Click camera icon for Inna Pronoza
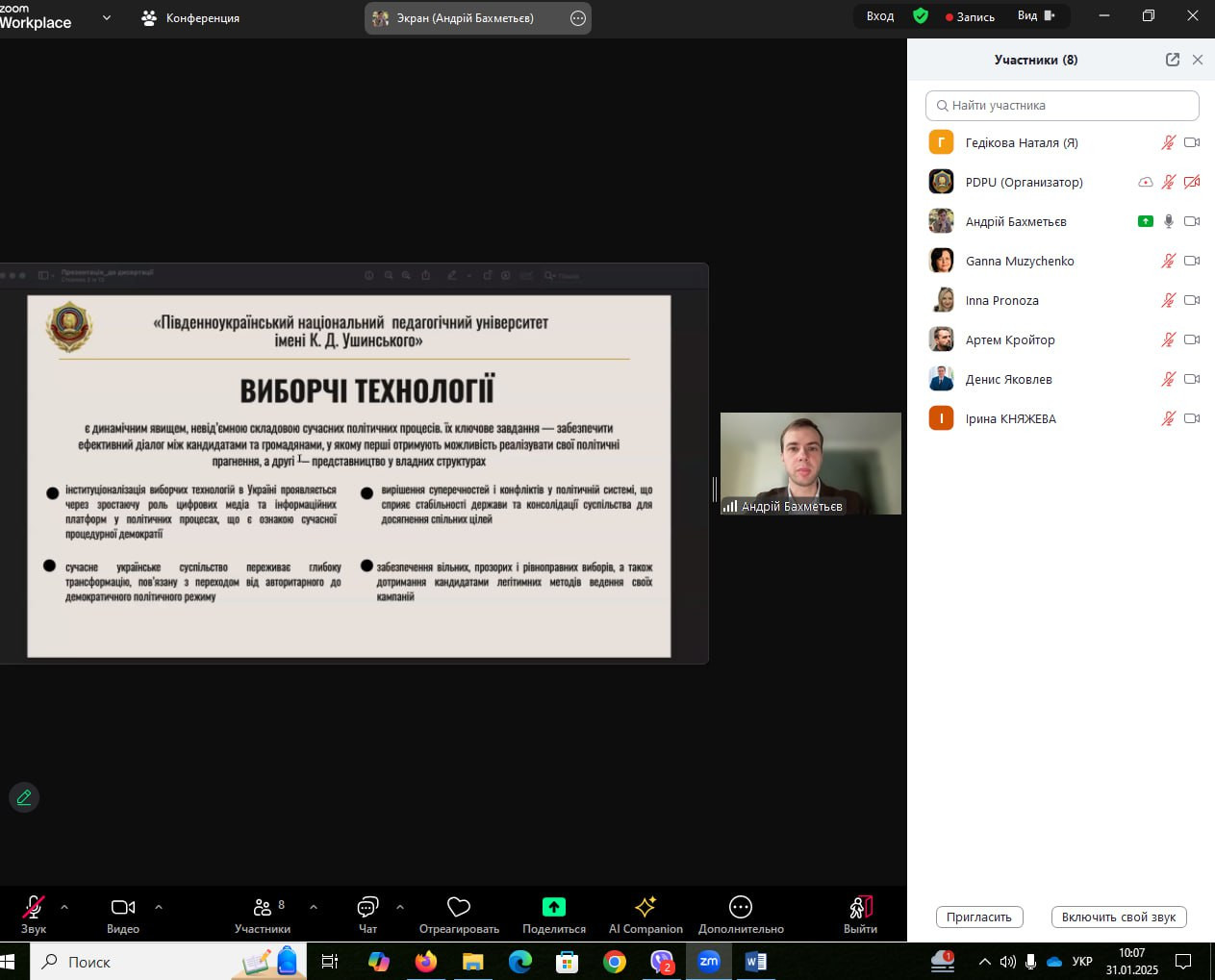 [x=1192, y=300]
